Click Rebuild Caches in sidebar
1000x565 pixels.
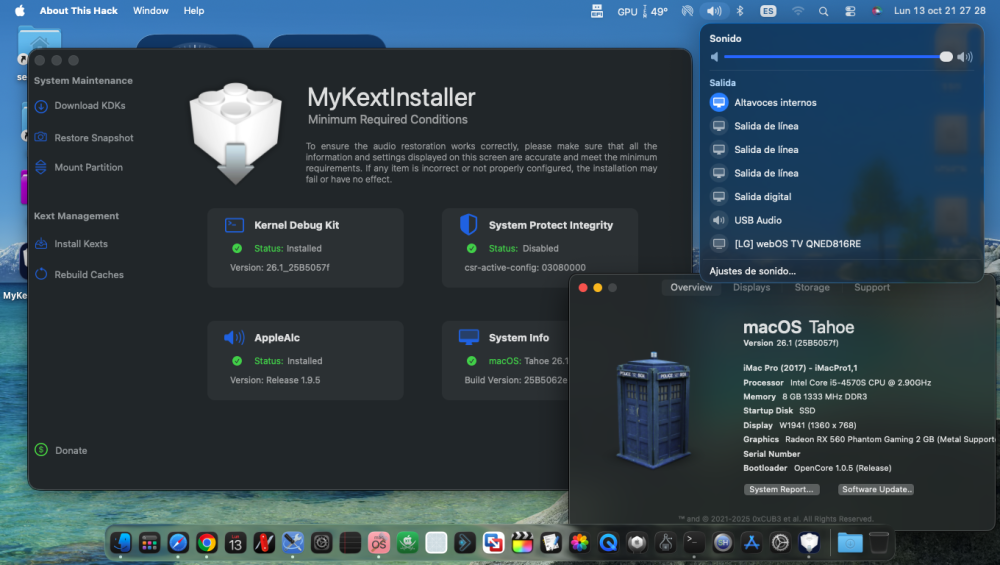coord(79,274)
